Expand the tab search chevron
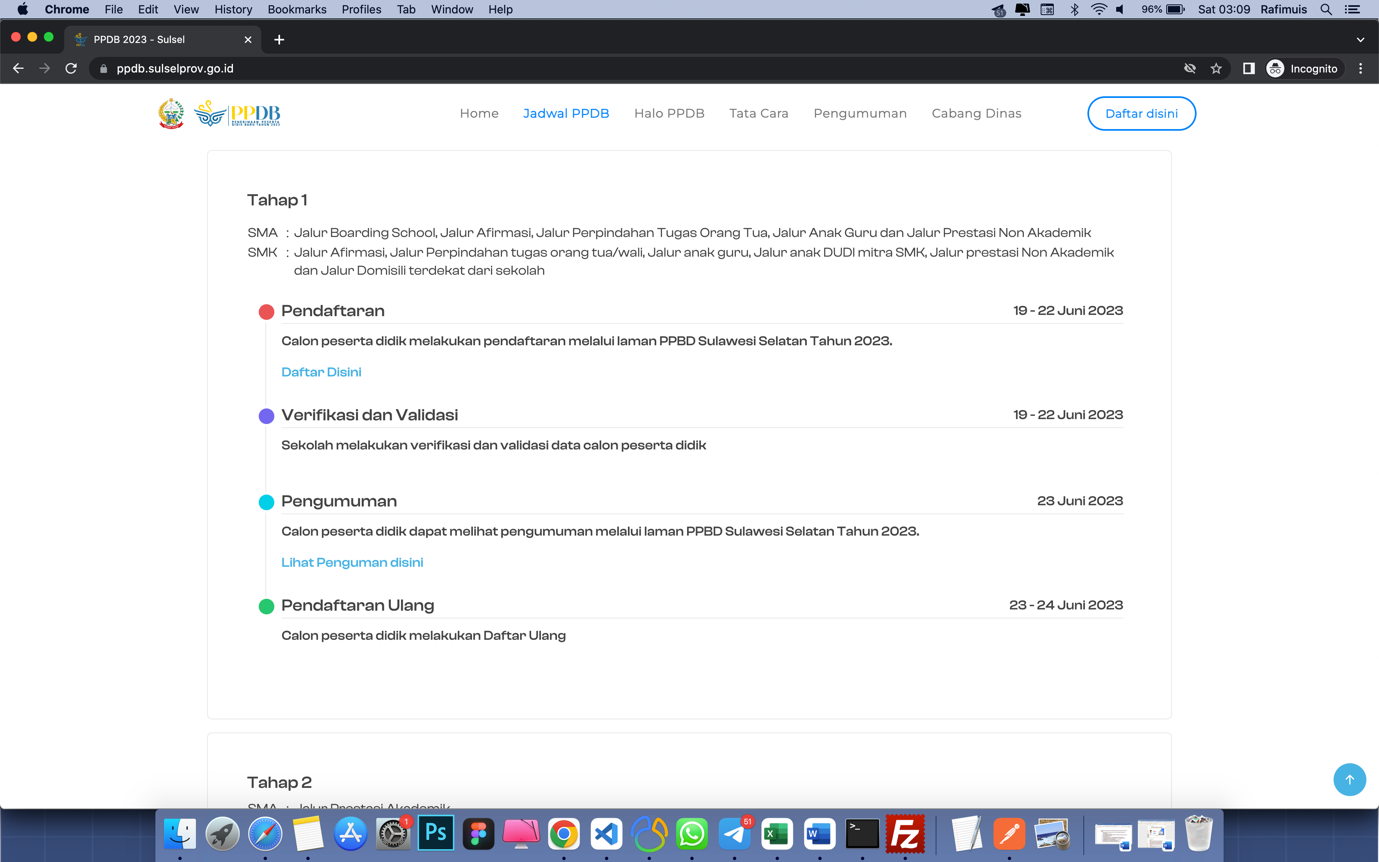Image resolution: width=1379 pixels, height=862 pixels. point(1360,40)
